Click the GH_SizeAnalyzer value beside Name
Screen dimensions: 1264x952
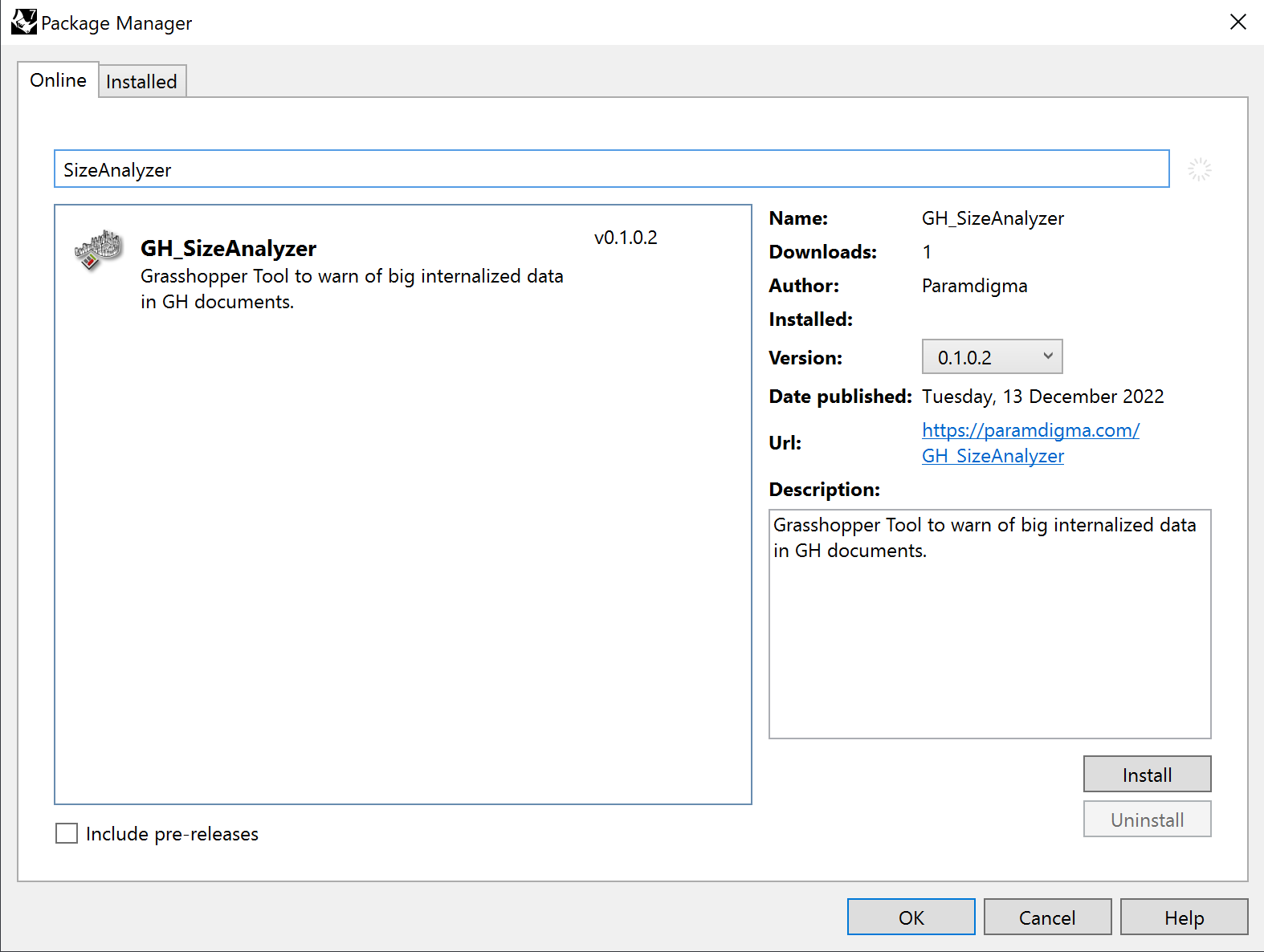[x=993, y=218]
